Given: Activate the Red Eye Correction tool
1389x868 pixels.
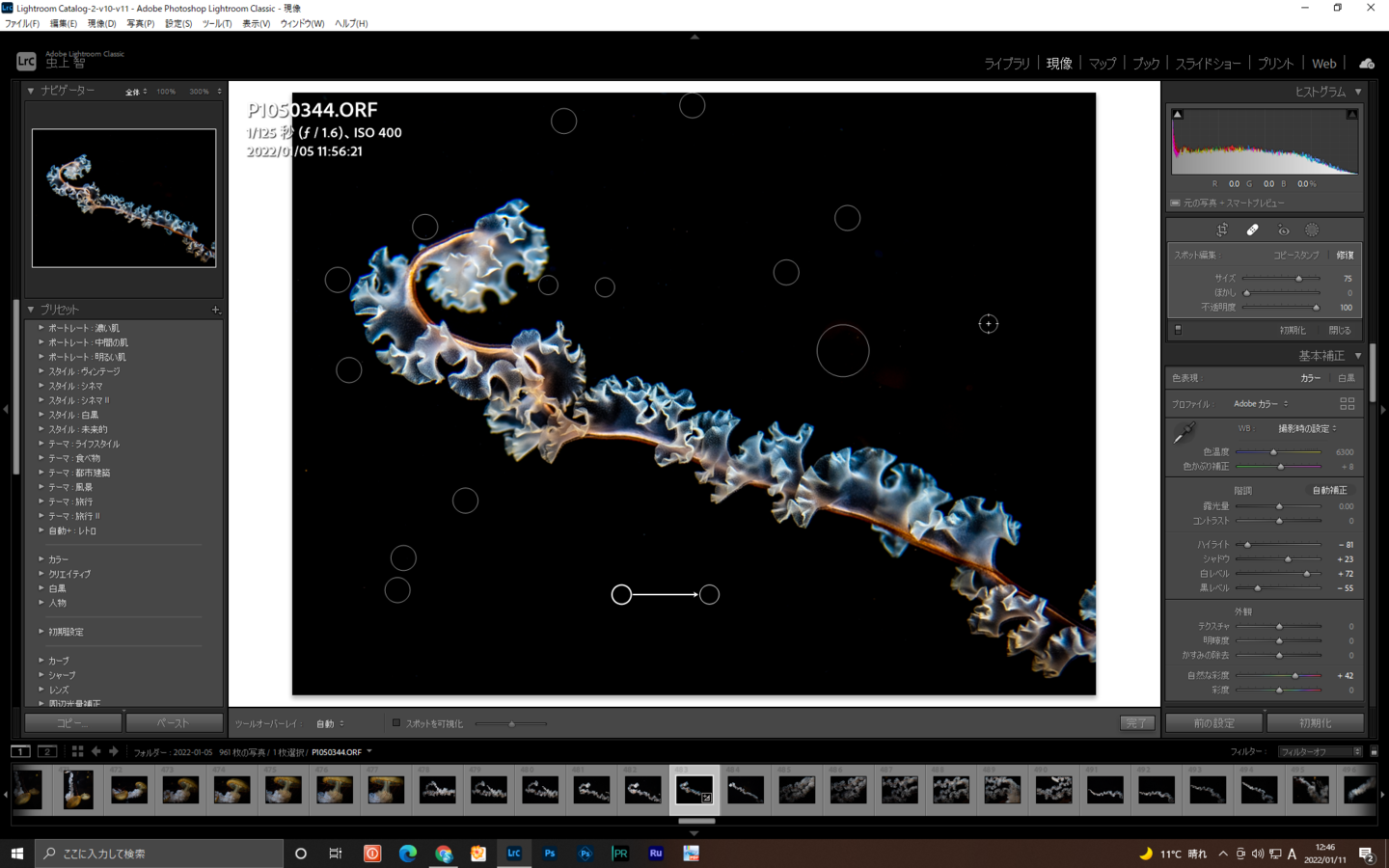Looking at the screenshot, I should [1283, 231].
